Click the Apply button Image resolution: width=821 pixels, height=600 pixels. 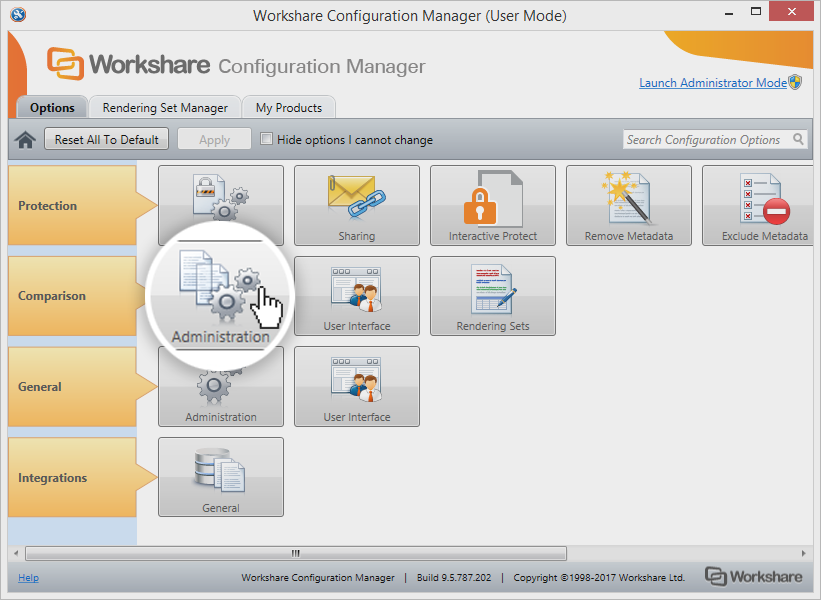pyautogui.click(x=214, y=139)
